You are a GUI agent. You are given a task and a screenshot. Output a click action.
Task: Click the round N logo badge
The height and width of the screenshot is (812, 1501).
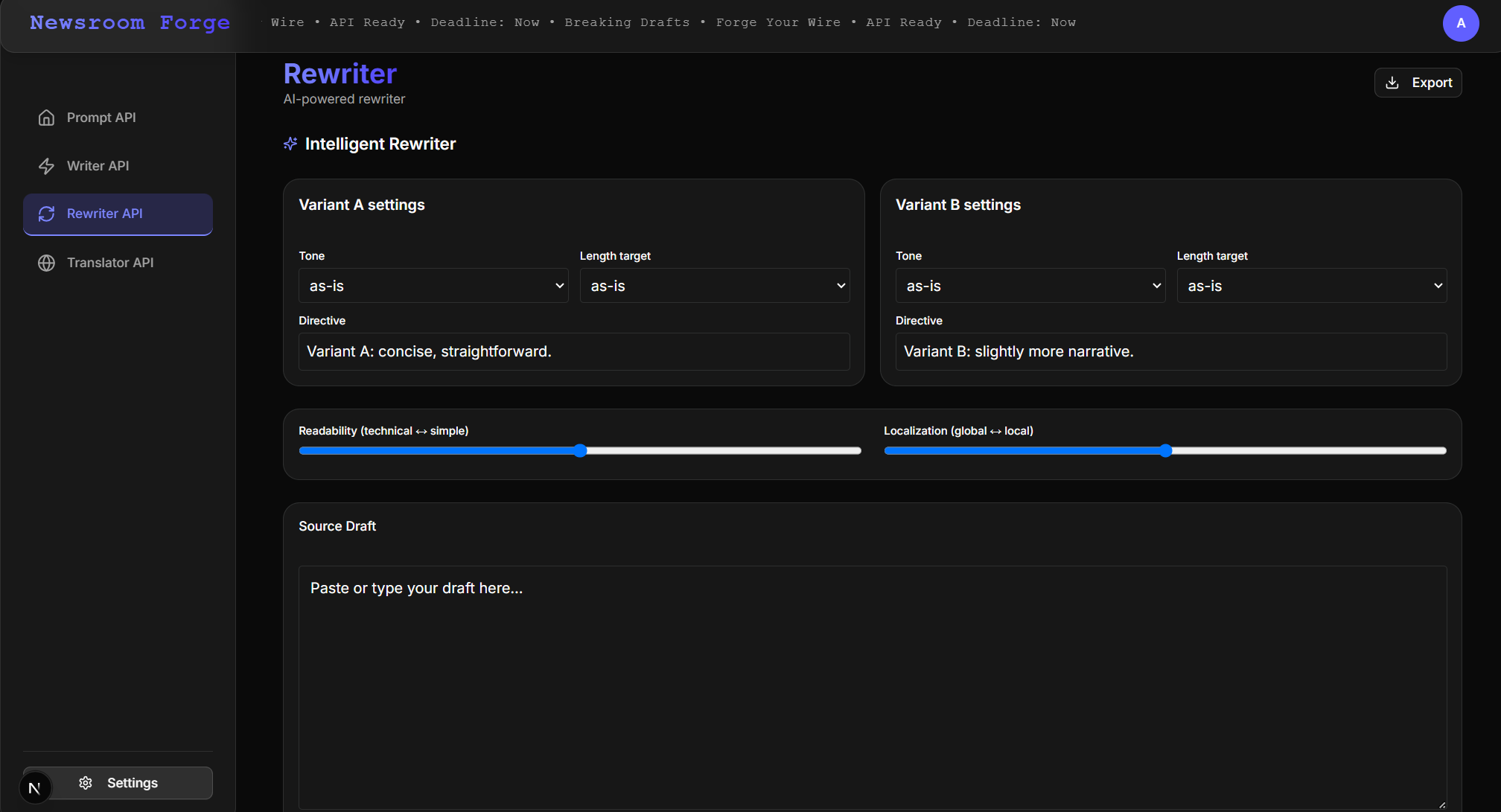(x=34, y=788)
